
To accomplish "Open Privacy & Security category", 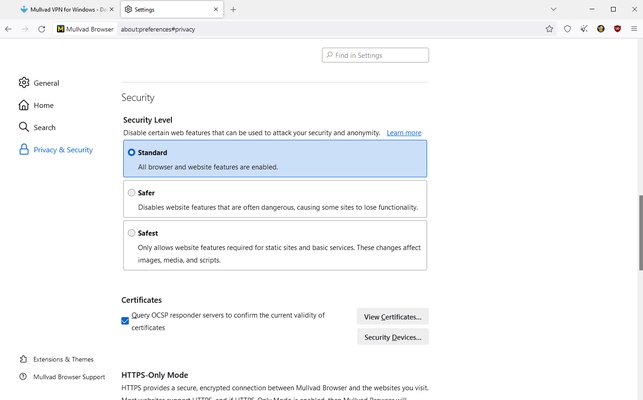I will tap(56, 150).
